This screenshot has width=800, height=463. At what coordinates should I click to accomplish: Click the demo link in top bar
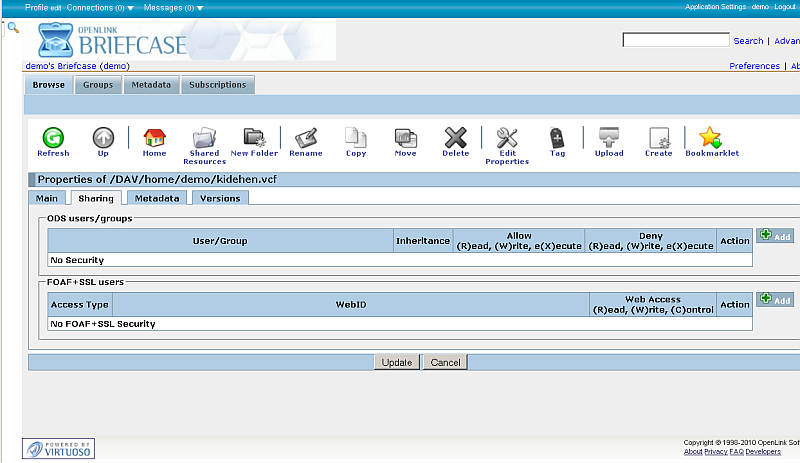click(x=760, y=7)
